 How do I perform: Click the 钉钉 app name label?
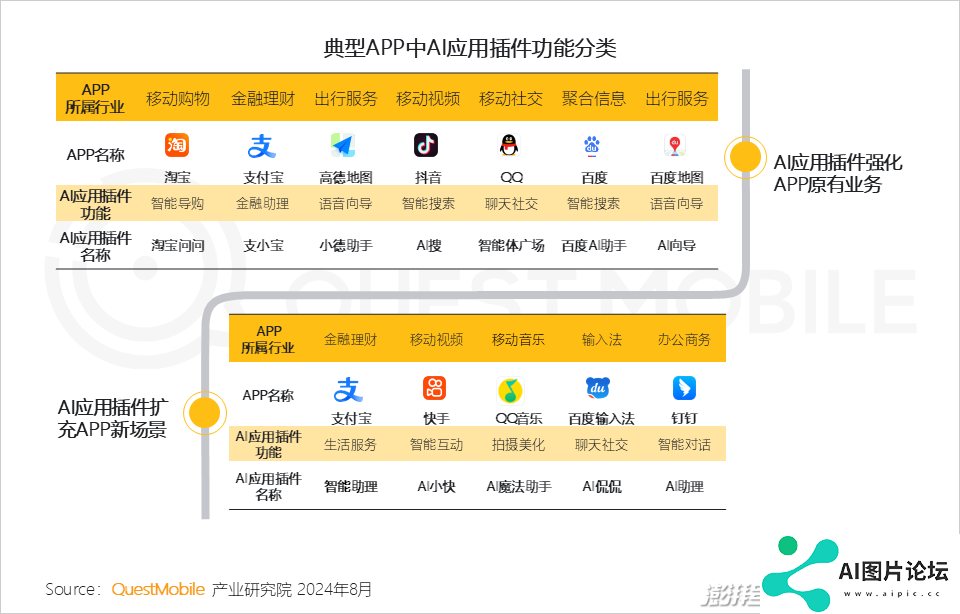684,419
